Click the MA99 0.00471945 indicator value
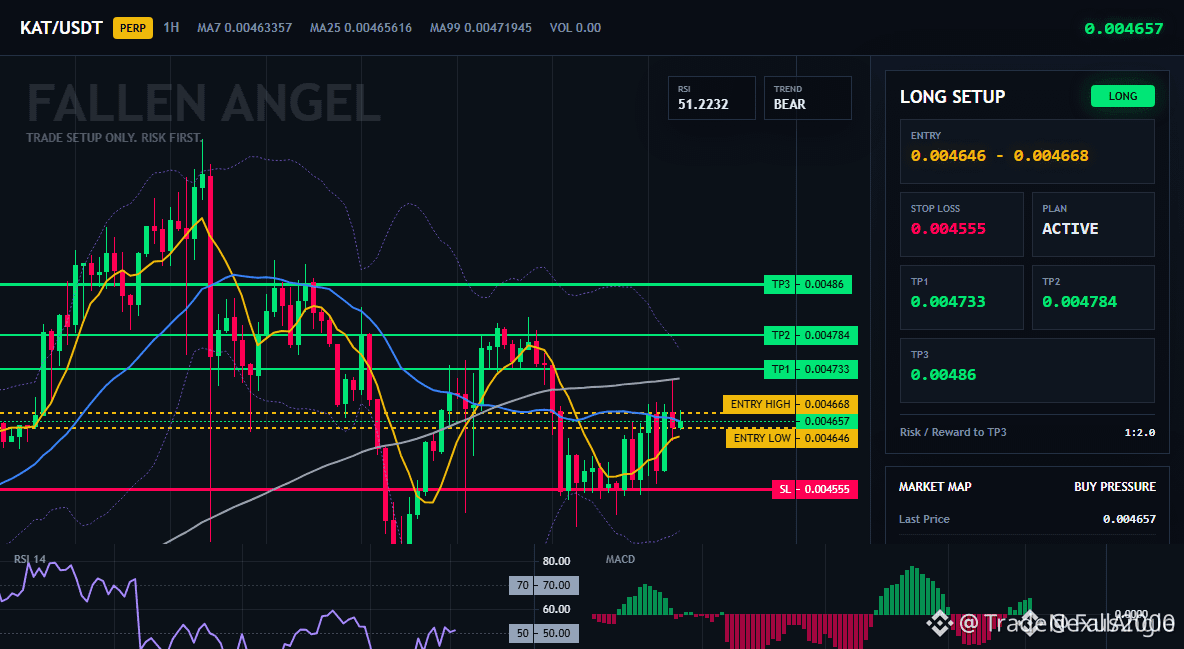1184x649 pixels. pyautogui.click(x=481, y=28)
